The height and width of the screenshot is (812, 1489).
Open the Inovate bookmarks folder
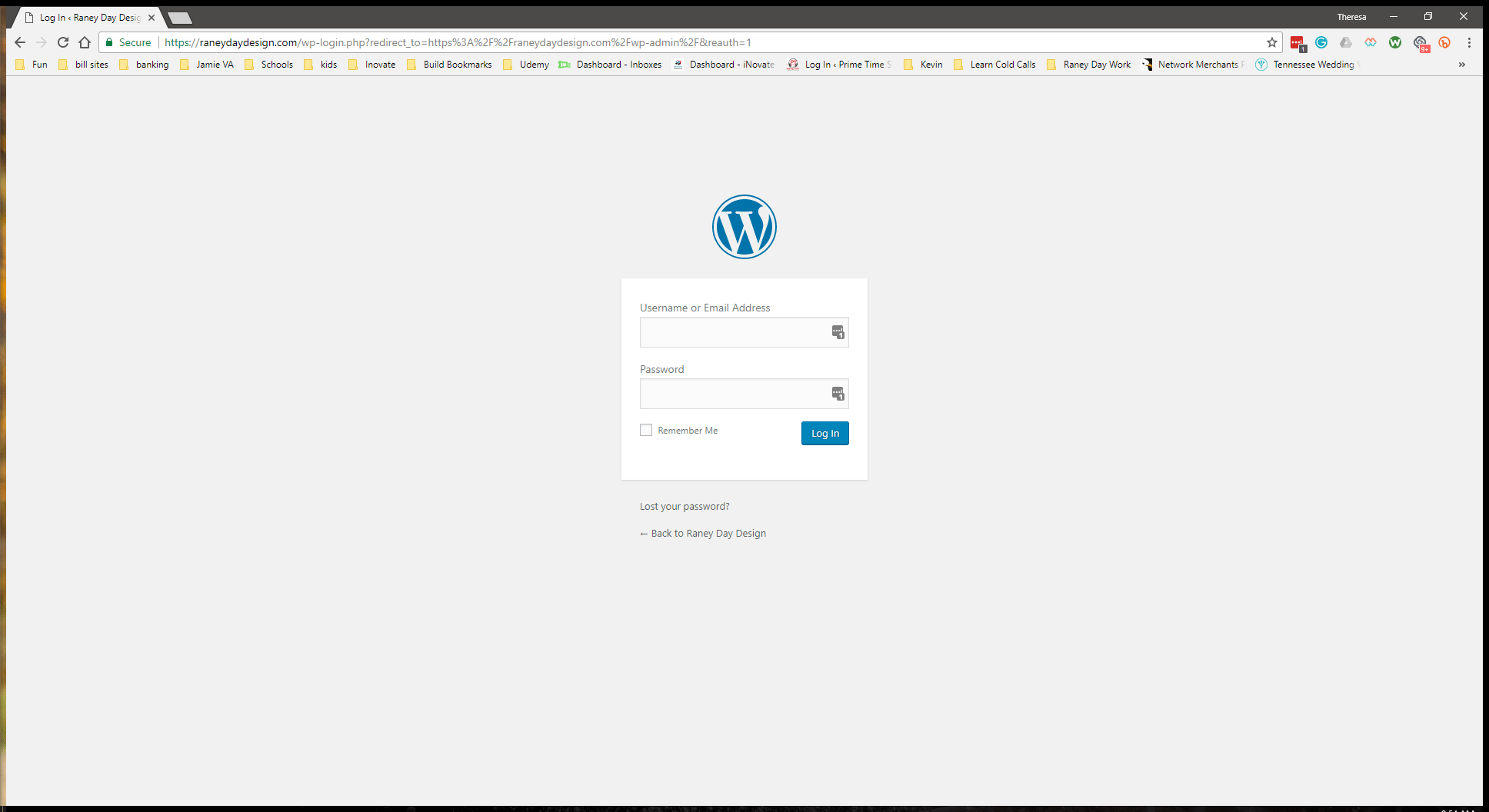(371, 65)
